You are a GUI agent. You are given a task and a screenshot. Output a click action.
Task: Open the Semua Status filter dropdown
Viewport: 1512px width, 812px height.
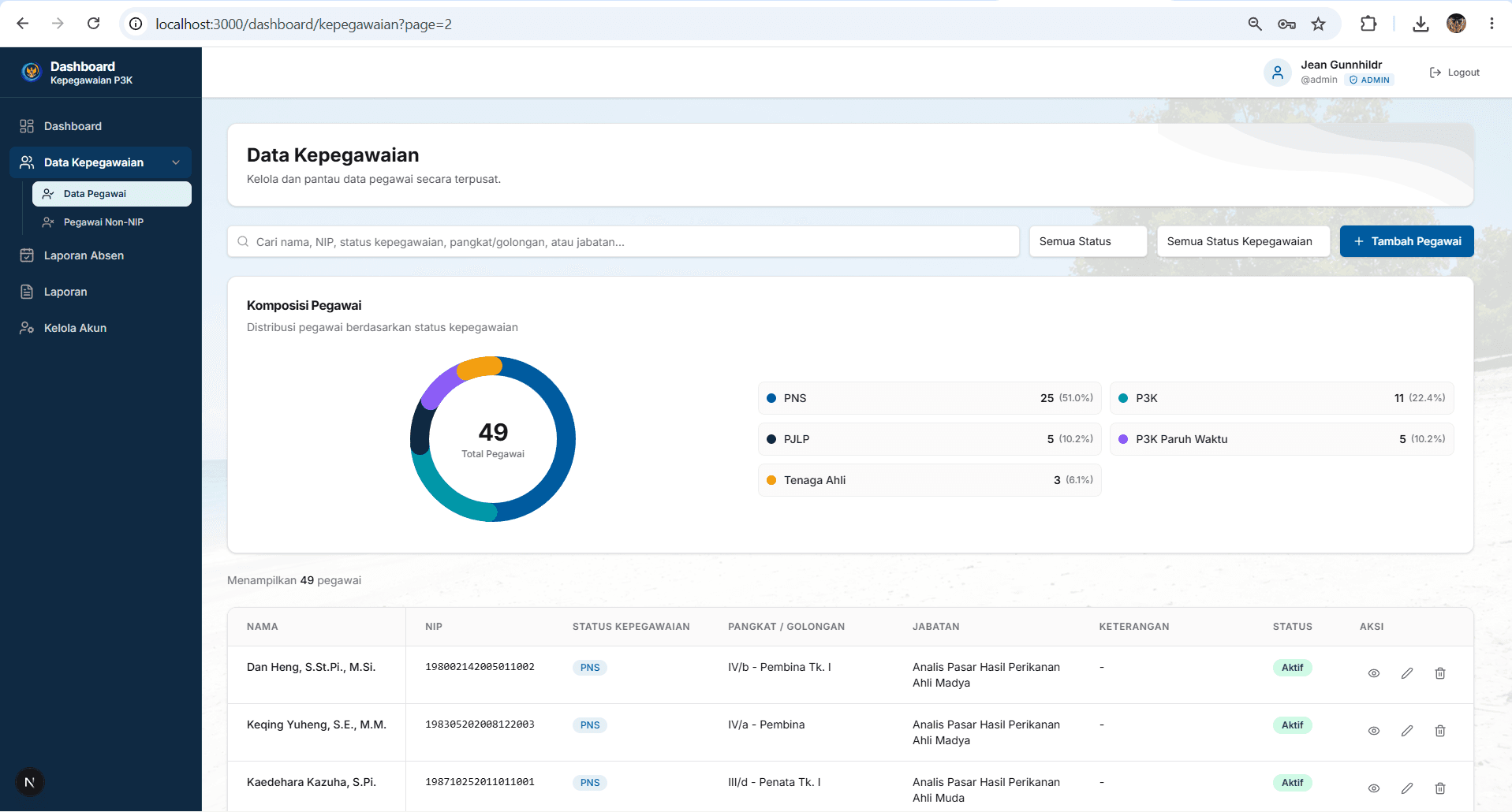pyautogui.click(x=1088, y=241)
